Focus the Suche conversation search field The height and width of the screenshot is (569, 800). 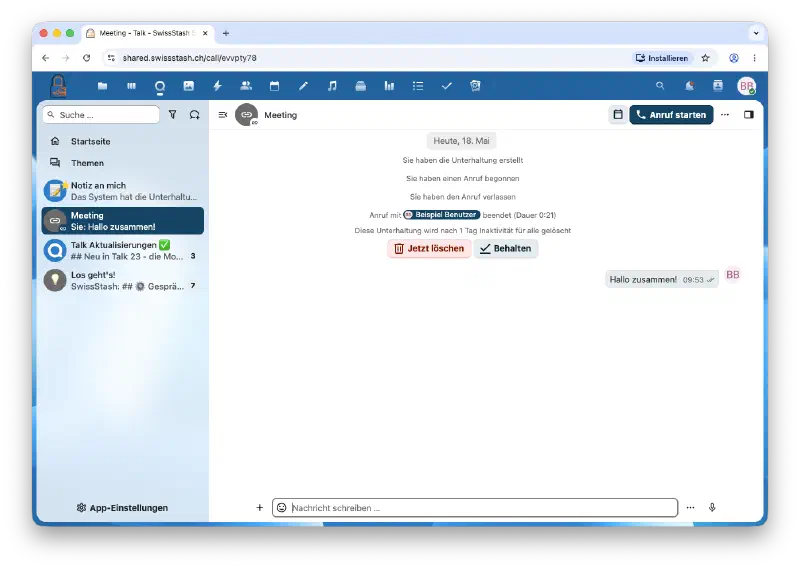pos(101,115)
